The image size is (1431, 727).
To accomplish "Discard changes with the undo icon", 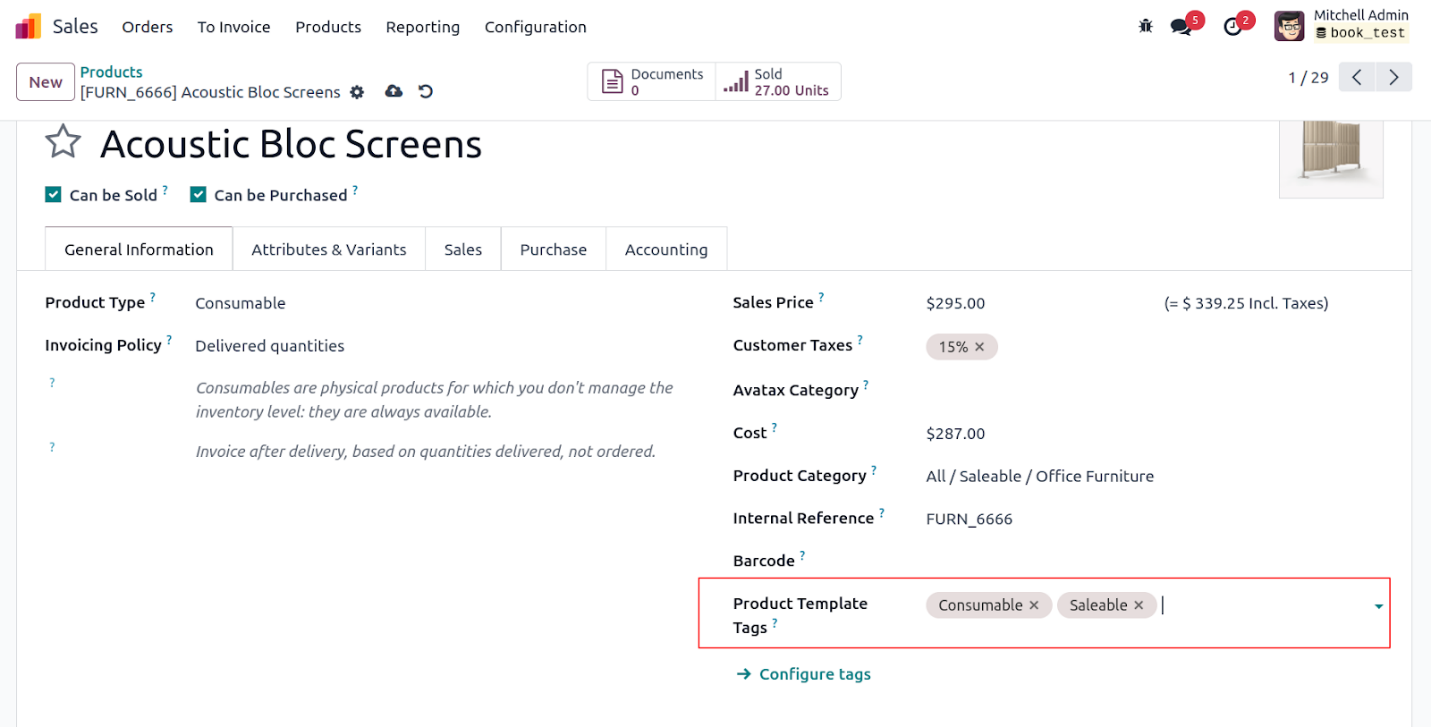I will 426,92.
